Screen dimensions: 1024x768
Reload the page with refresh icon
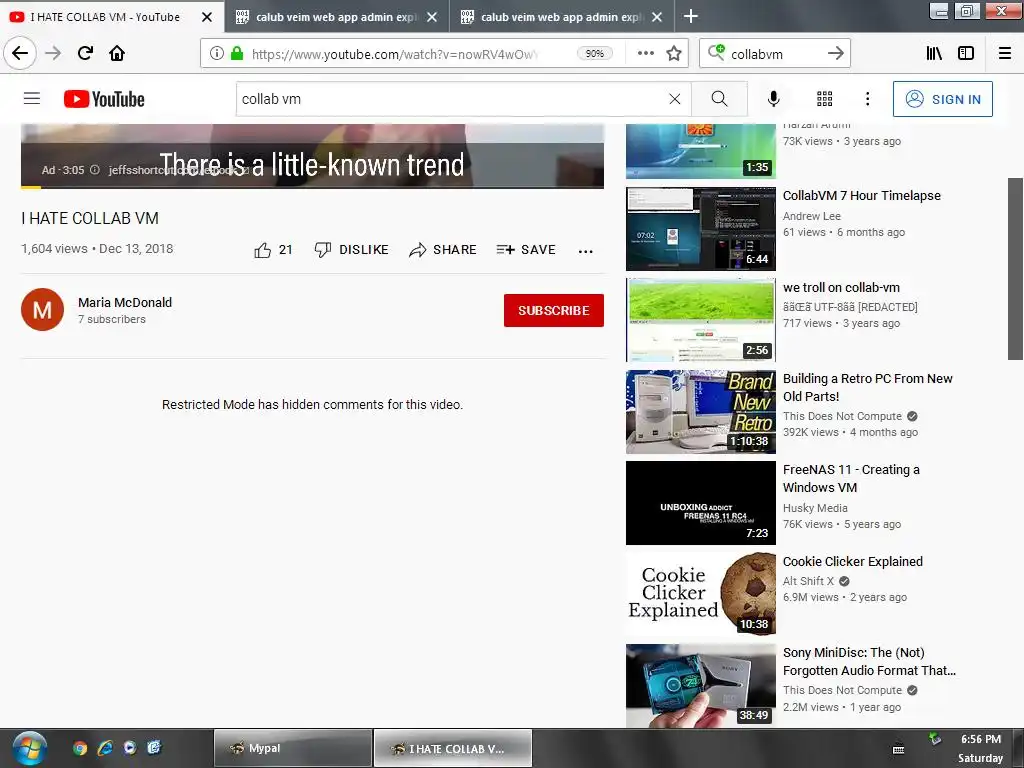click(x=85, y=53)
